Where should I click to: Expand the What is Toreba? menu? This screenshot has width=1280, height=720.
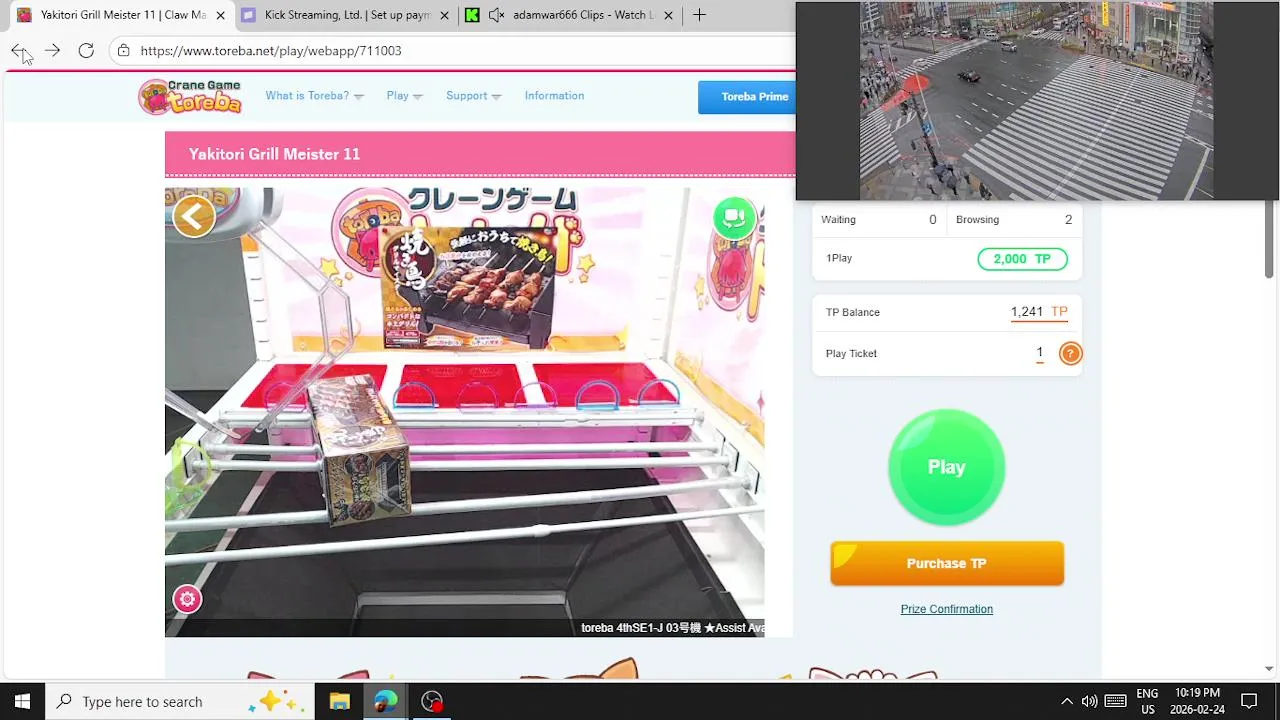(314, 96)
